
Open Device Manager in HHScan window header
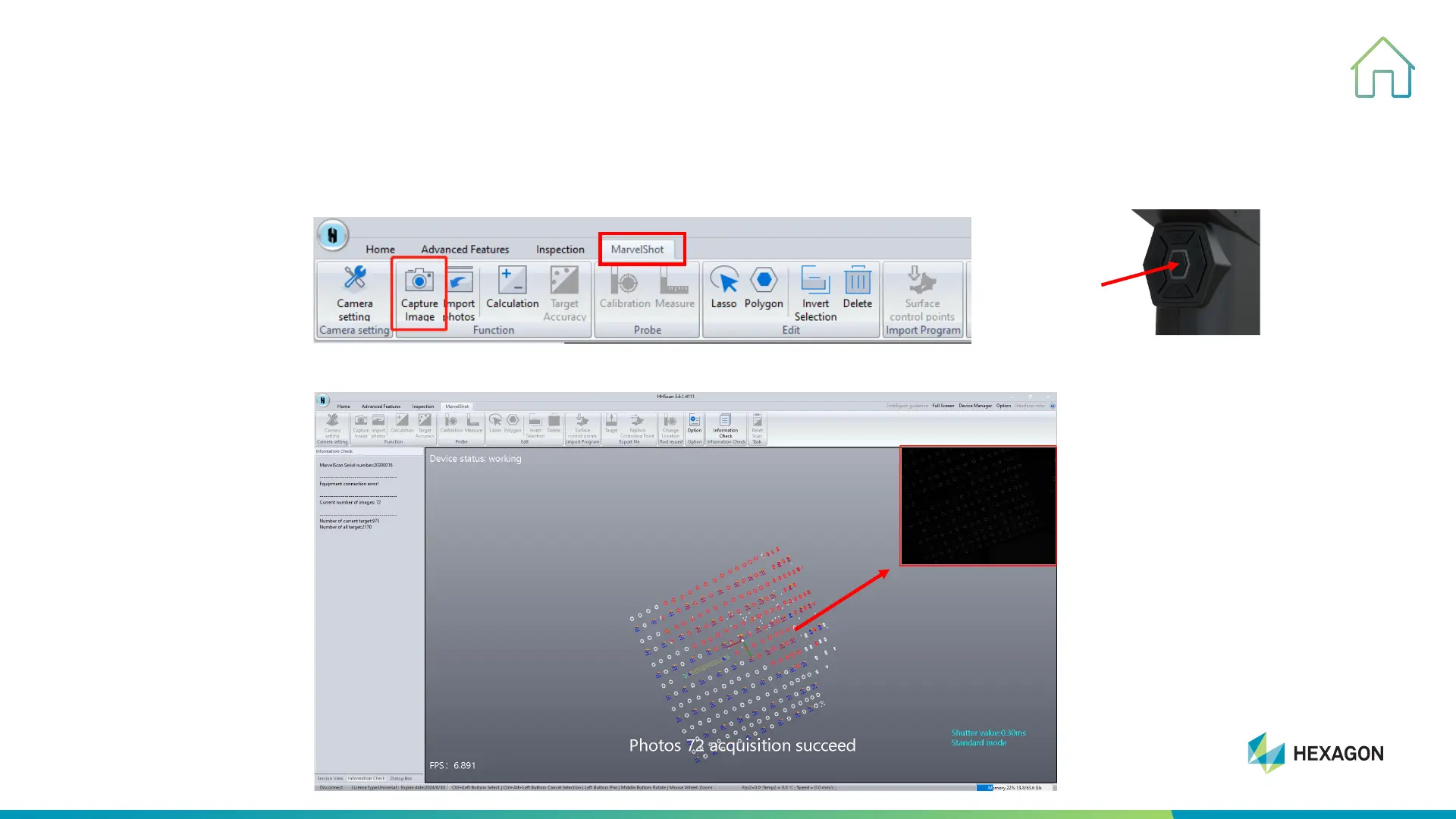pos(974,406)
